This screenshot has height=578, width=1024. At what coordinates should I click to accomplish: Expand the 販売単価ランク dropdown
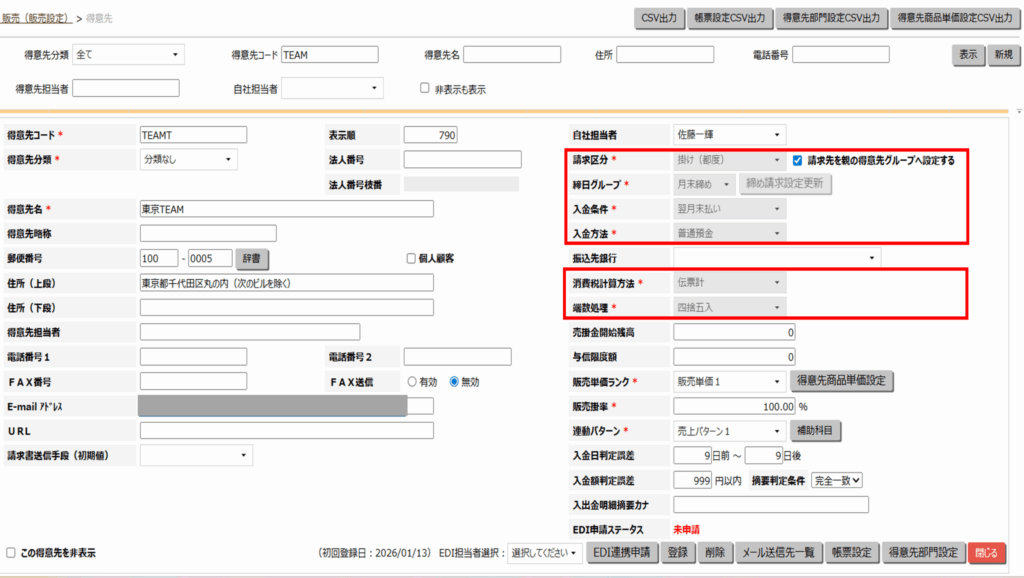[730, 381]
